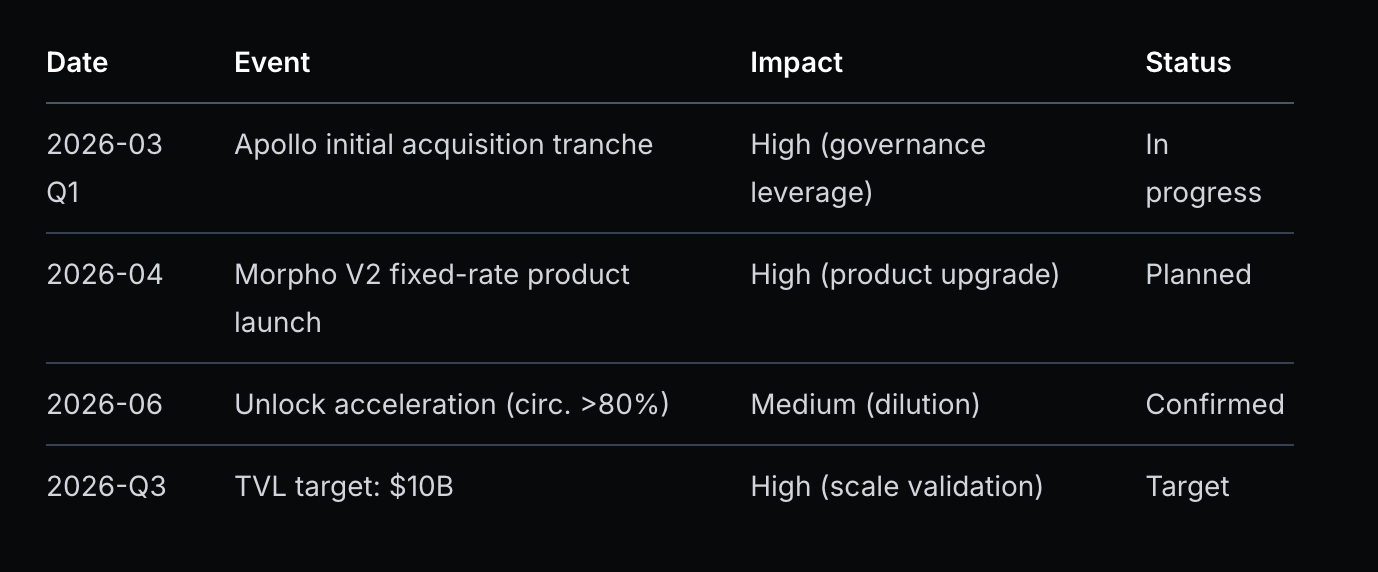Select the 2026-06 date cell
The width and height of the screenshot is (1378, 572).
[x=104, y=404]
